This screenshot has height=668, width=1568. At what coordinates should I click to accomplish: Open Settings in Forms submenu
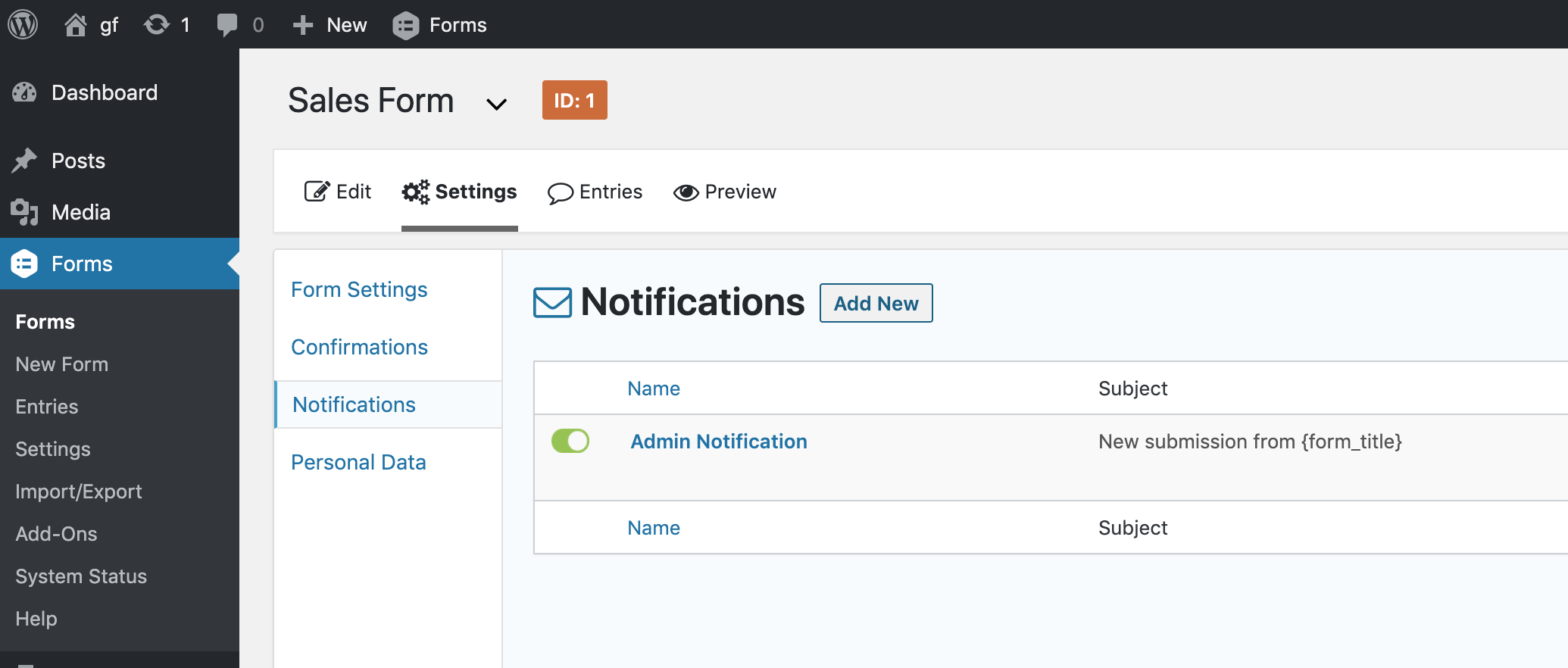52,449
